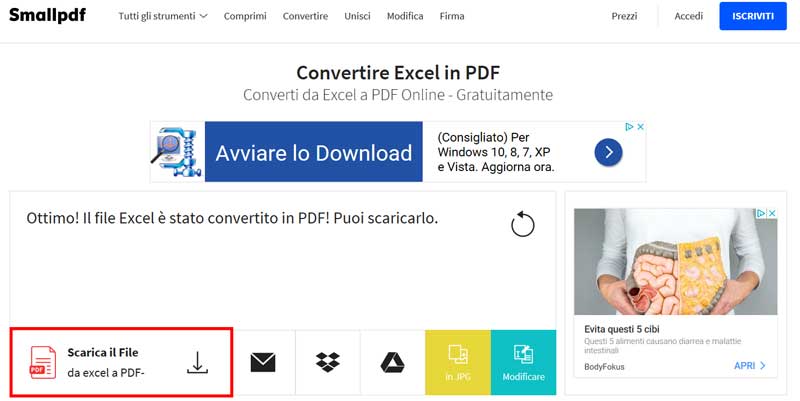Click the (Consigliato) Per Windows ad text
The image size is (800, 401).
pos(496,152)
